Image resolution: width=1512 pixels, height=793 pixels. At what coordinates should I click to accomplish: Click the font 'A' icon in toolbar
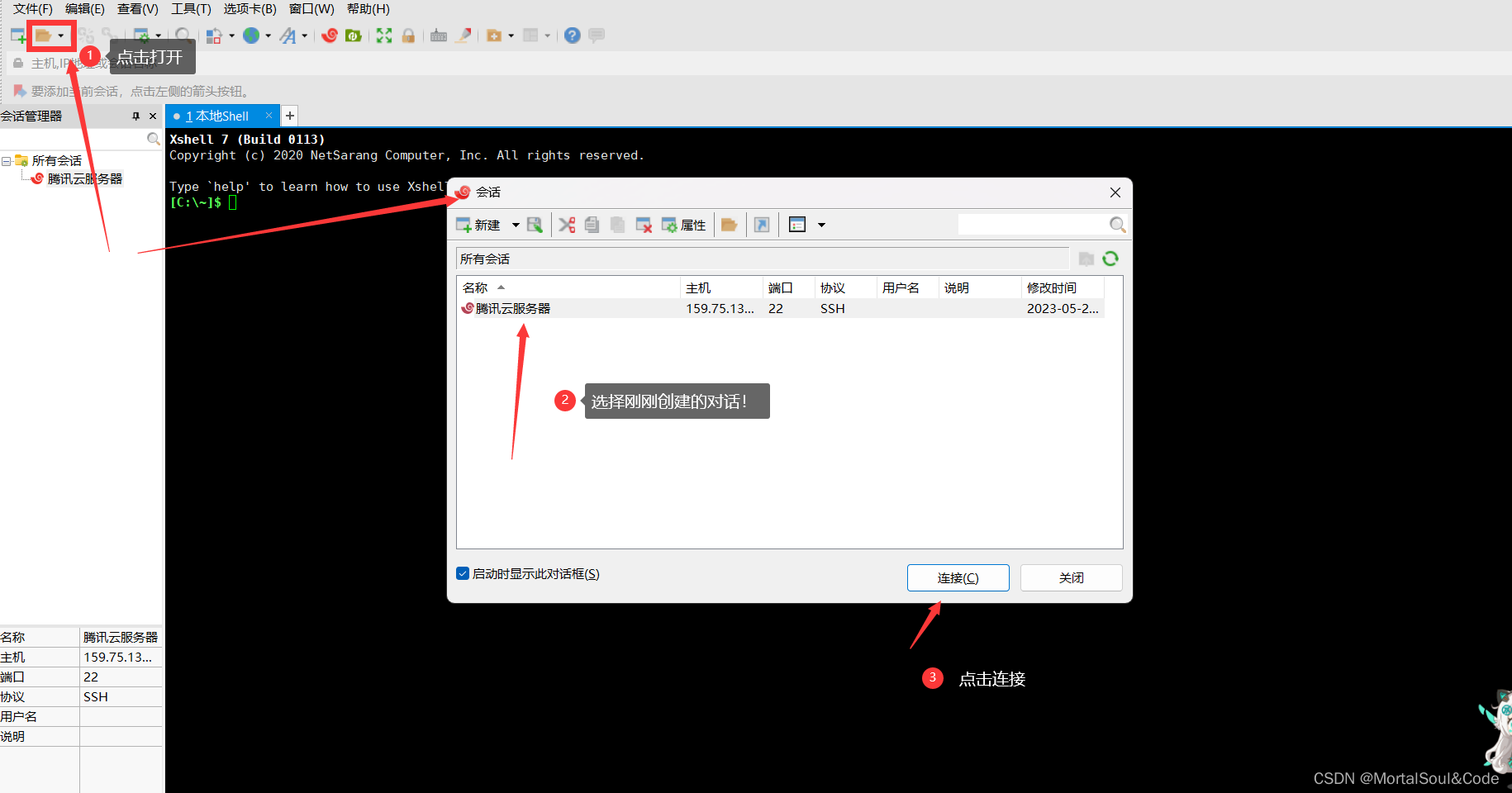(288, 36)
